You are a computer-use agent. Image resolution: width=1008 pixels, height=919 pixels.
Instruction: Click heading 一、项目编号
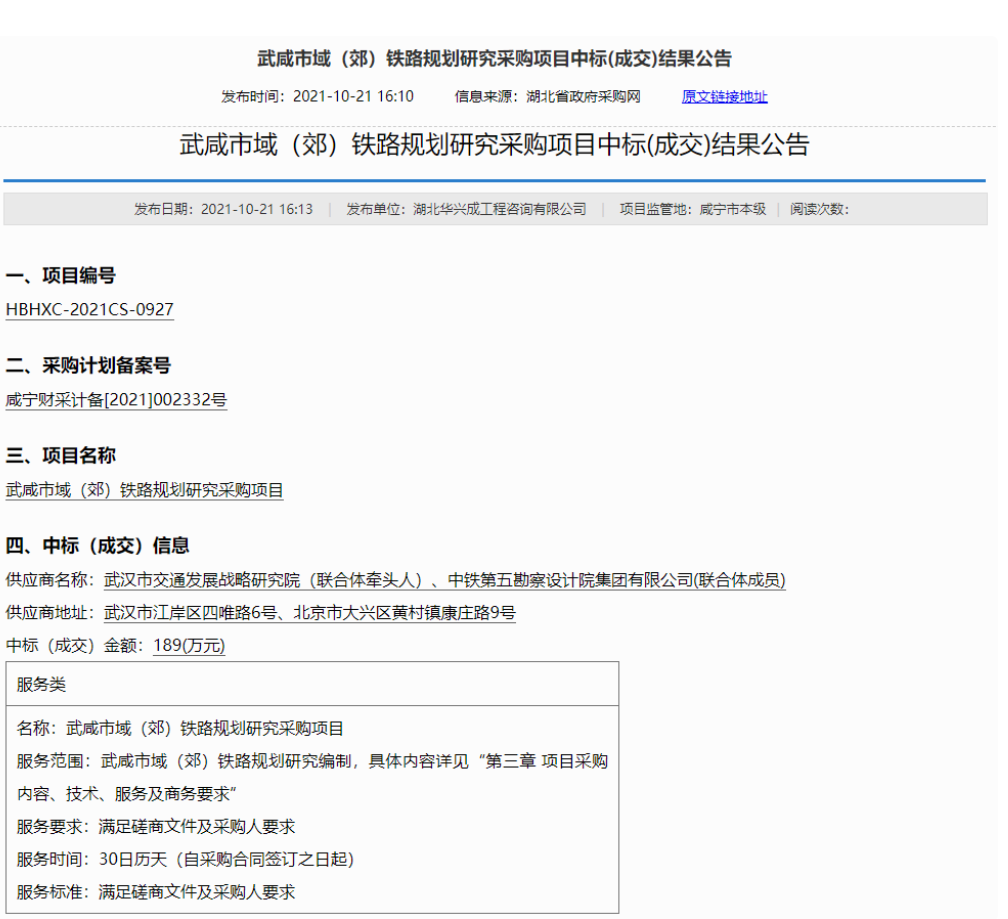pyautogui.click(x=61, y=276)
